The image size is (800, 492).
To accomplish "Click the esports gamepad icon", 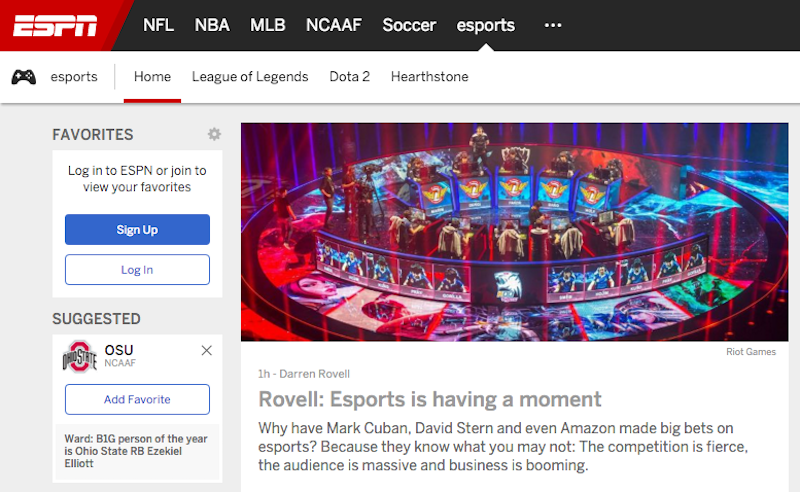I will pos(24,77).
